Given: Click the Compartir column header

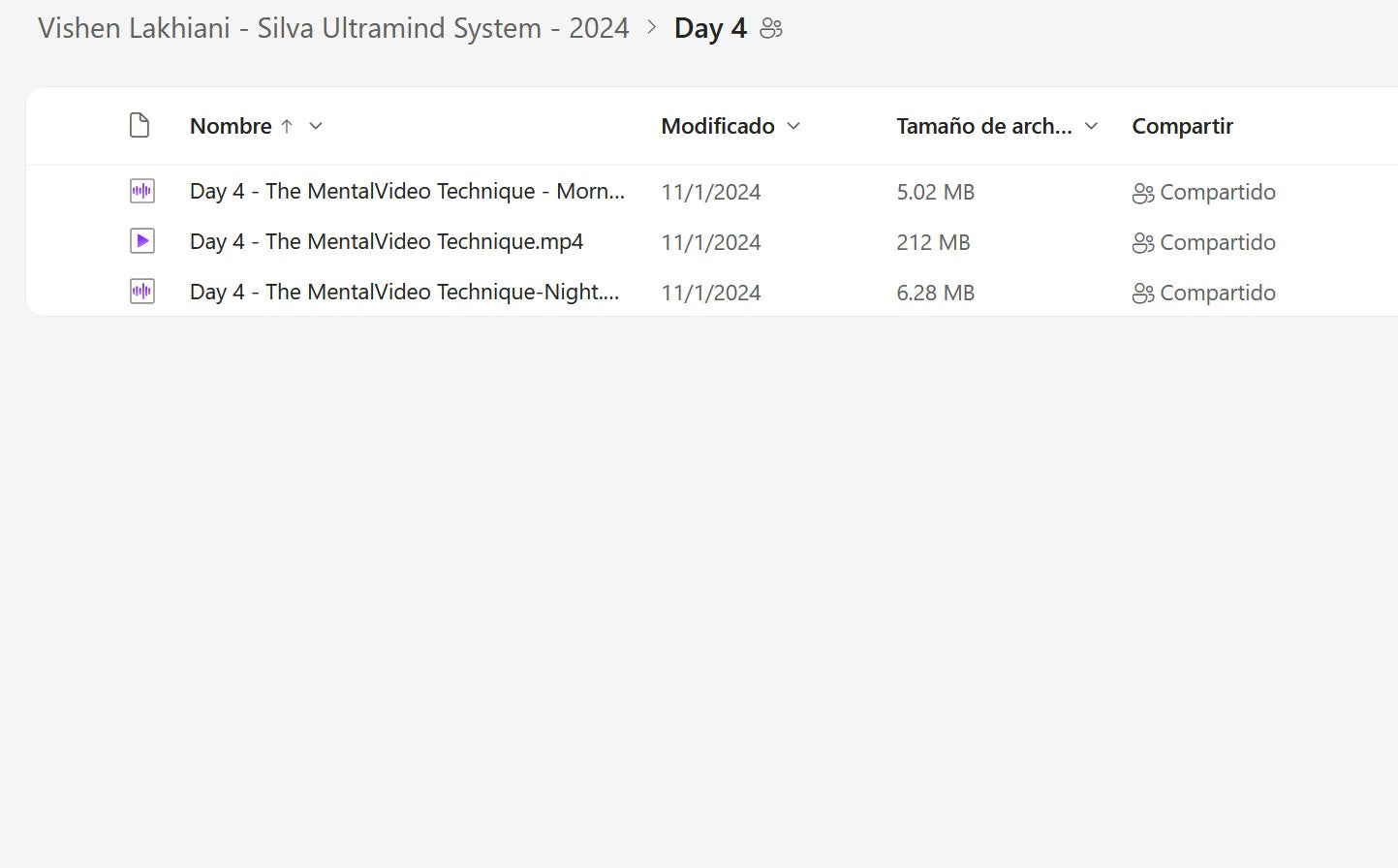Looking at the screenshot, I should pyautogui.click(x=1182, y=126).
